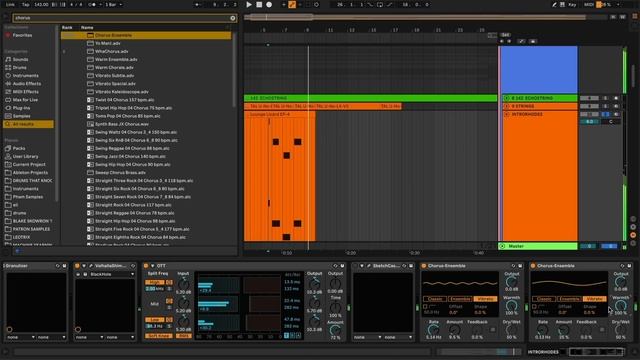640x360 pixels.
Task: Open the Max for Live category
Action: click(25, 100)
